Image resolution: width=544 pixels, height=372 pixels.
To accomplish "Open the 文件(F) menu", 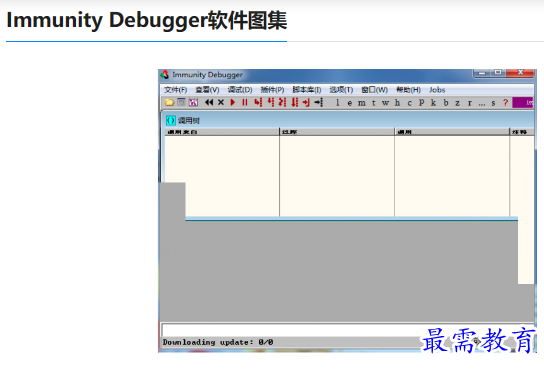I will [x=176, y=90].
